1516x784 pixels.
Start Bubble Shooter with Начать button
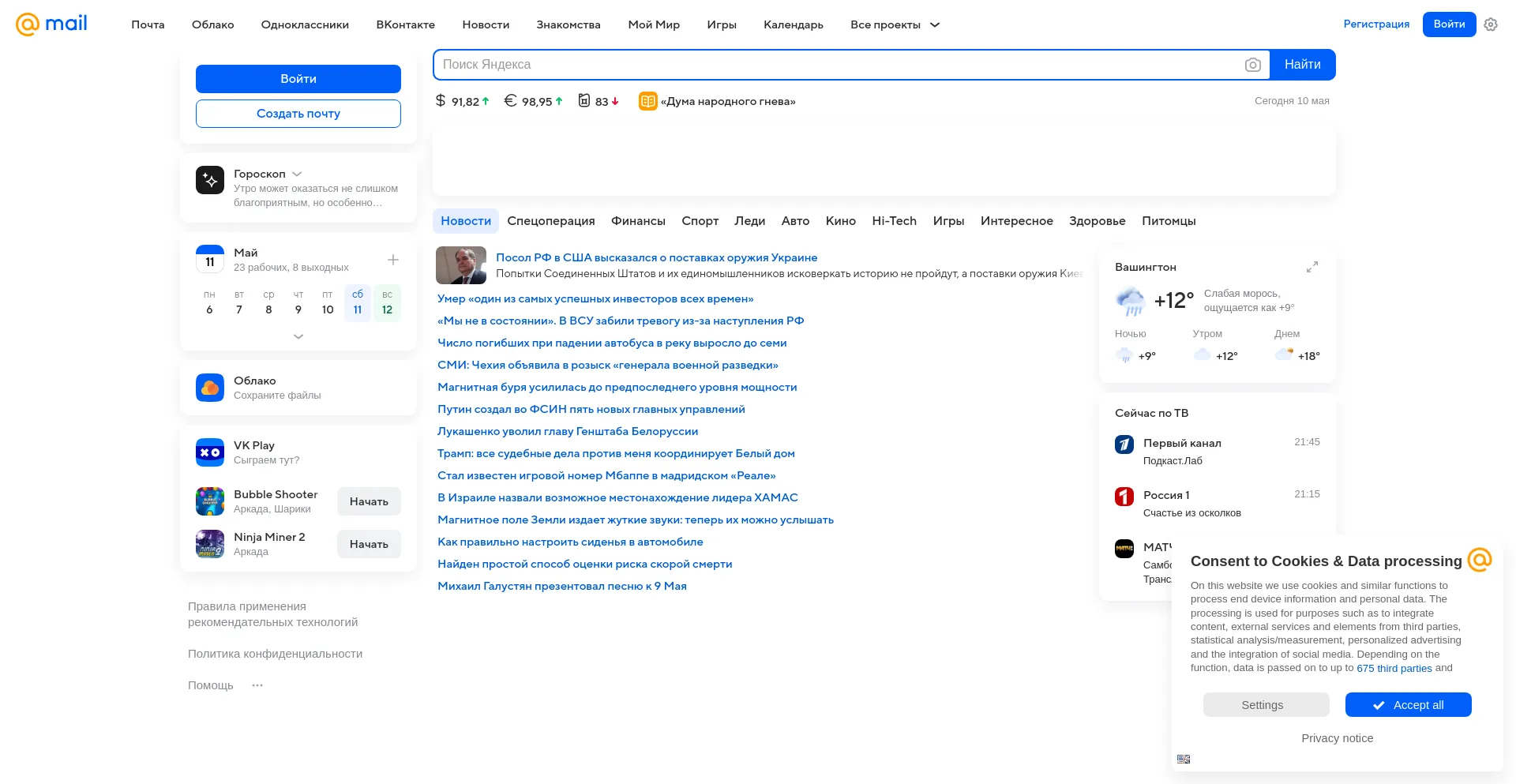coord(369,501)
